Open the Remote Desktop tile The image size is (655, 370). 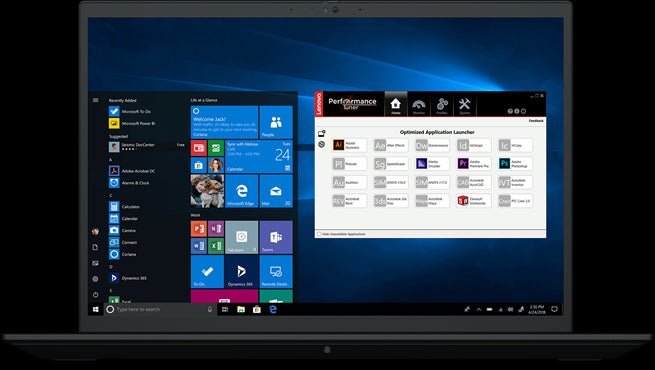[276, 271]
